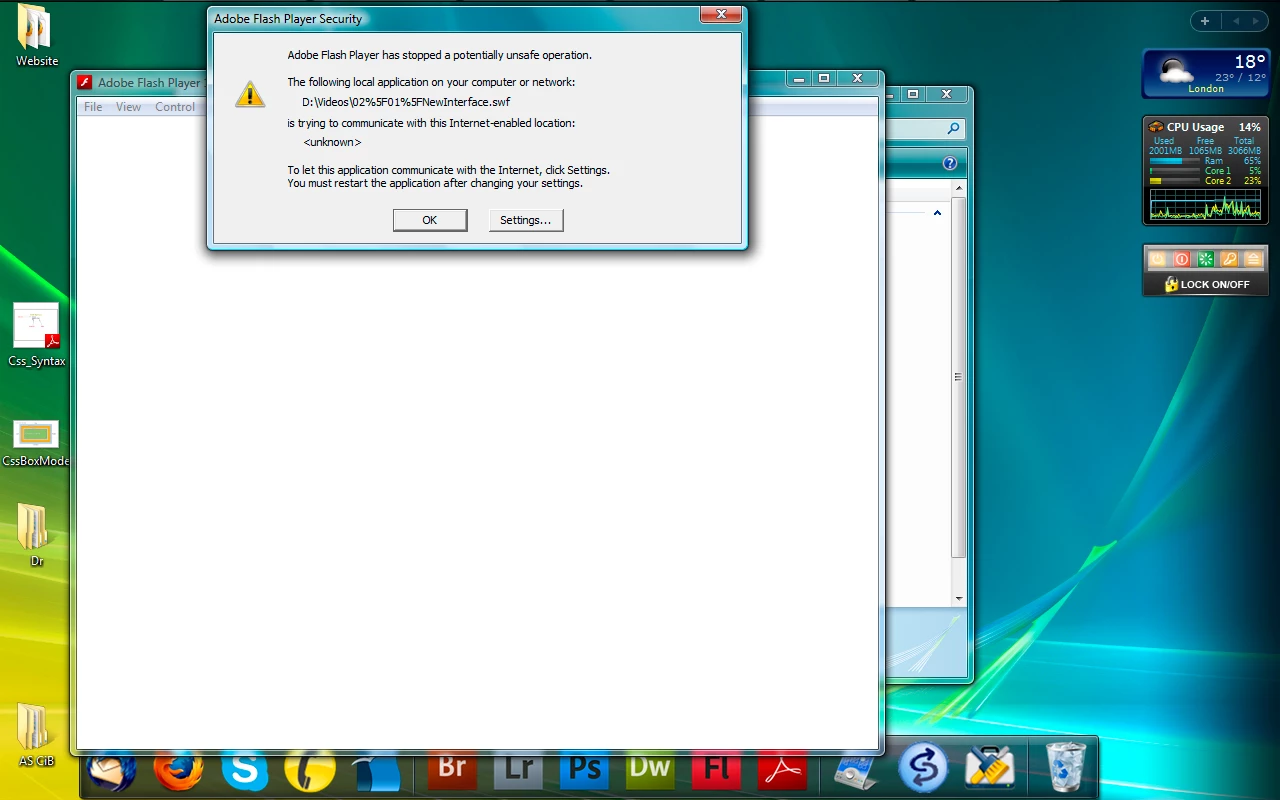This screenshot has width=1280, height=800.
Task: Click the Flash Player icon in the window title bar
Action: [x=86, y=82]
